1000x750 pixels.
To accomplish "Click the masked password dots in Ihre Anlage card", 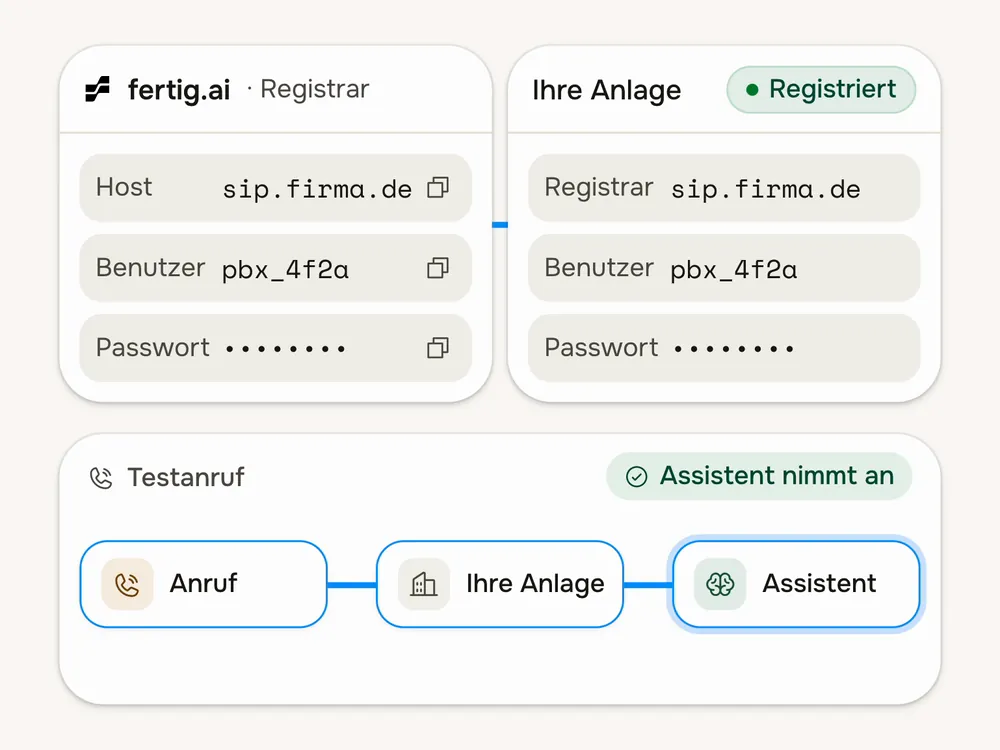I will [x=733, y=349].
